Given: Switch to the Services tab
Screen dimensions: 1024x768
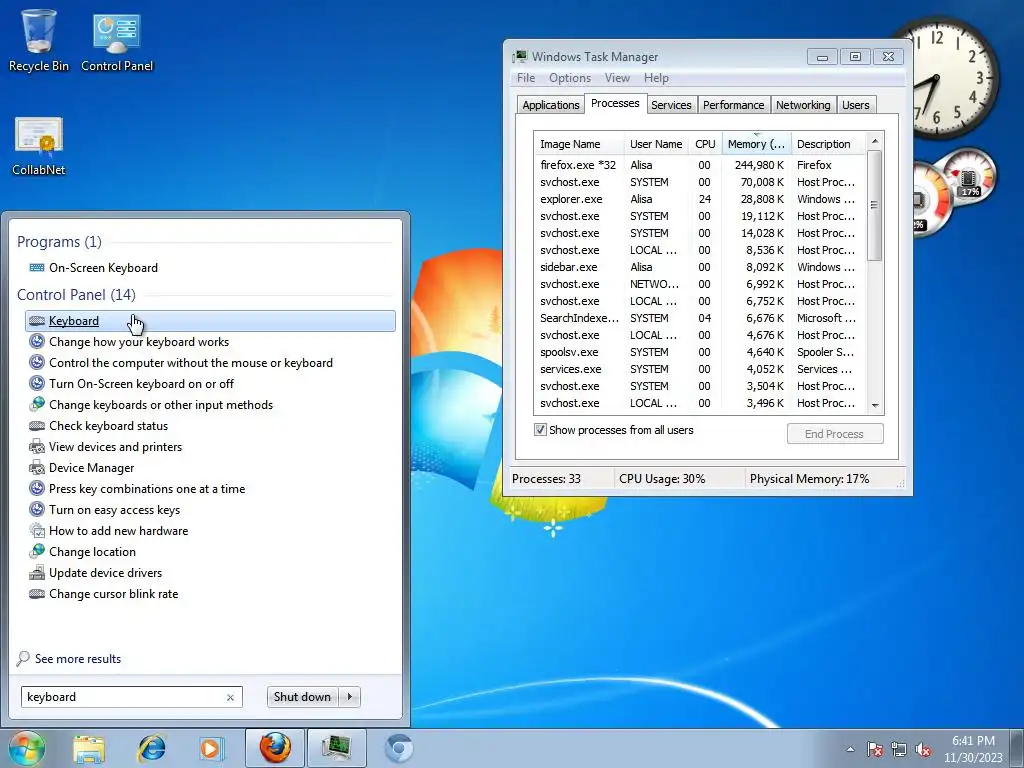Looking at the screenshot, I should click(x=671, y=104).
